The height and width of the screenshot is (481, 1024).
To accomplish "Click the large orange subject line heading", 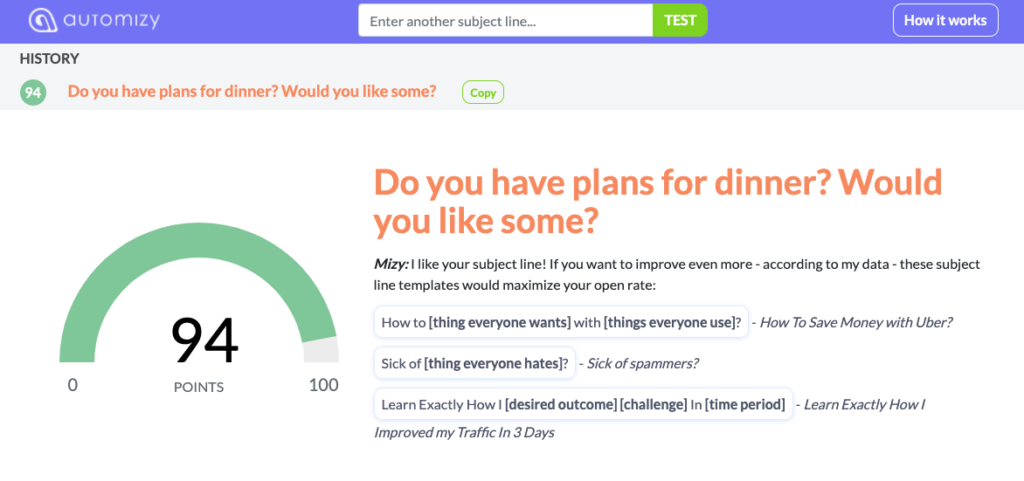I will pyautogui.click(x=658, y=202).
